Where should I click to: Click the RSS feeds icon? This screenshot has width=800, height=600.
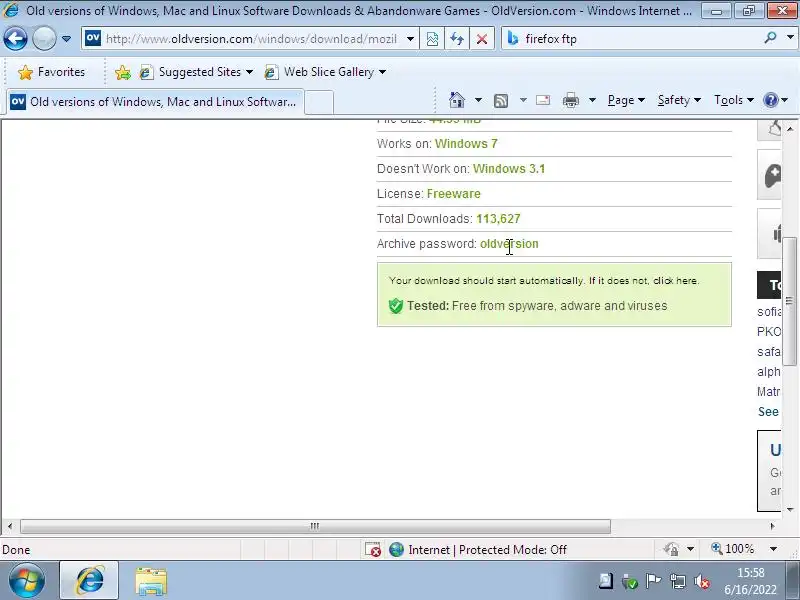click(501, 101)
